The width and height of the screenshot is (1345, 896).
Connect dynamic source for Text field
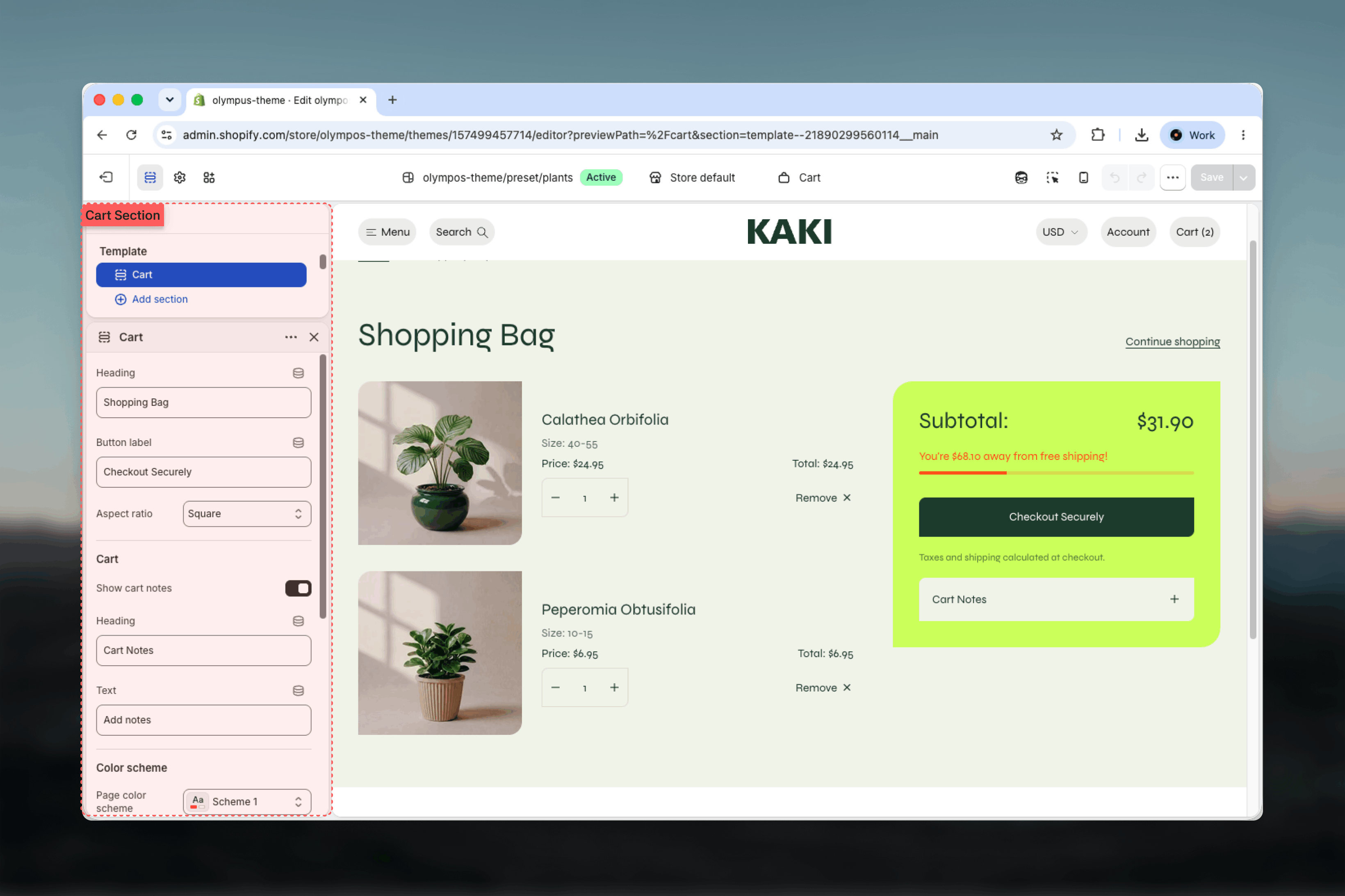(x=298, y=690)
